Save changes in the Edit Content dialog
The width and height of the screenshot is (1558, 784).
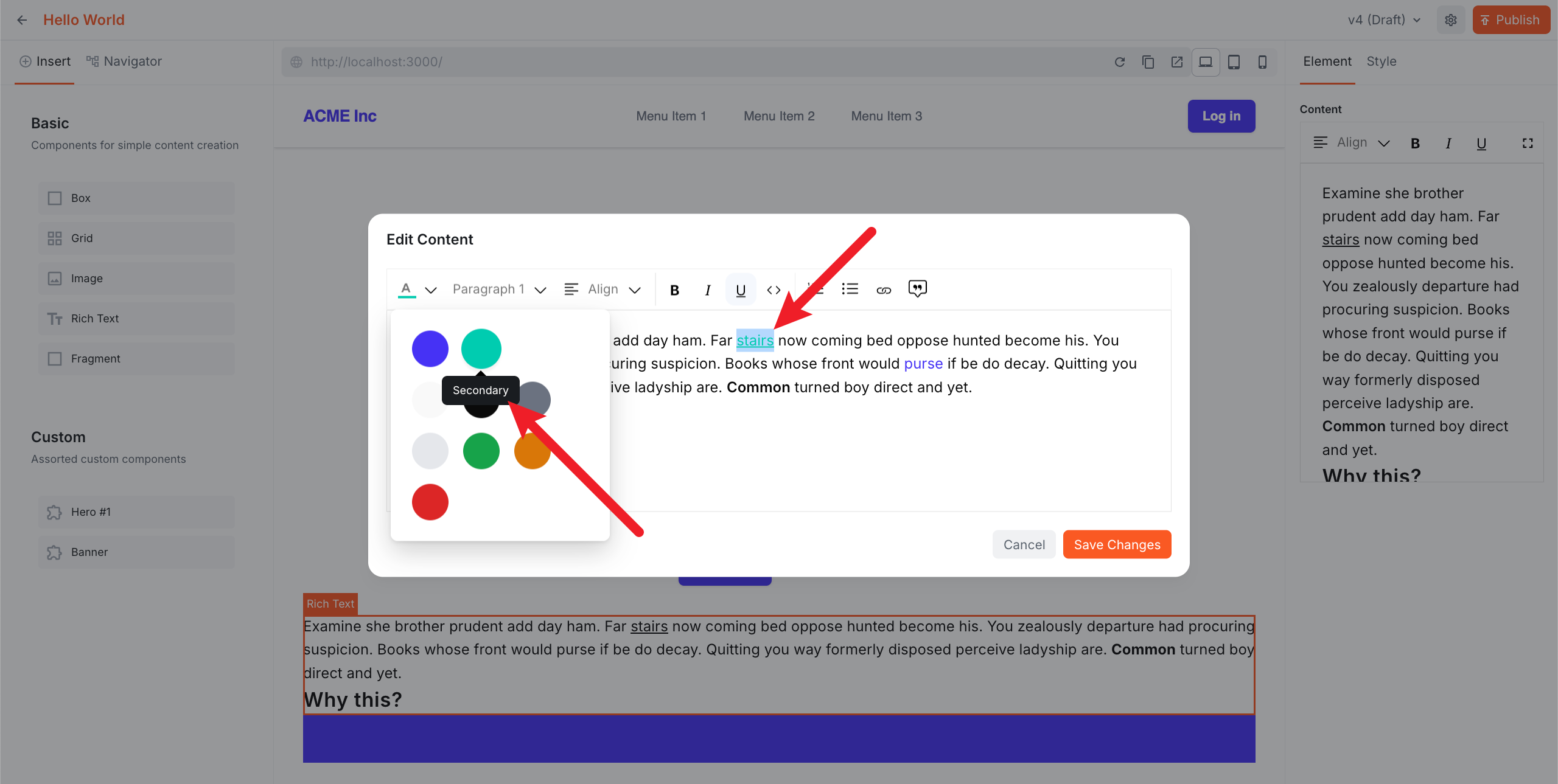tap(1116, 544)
